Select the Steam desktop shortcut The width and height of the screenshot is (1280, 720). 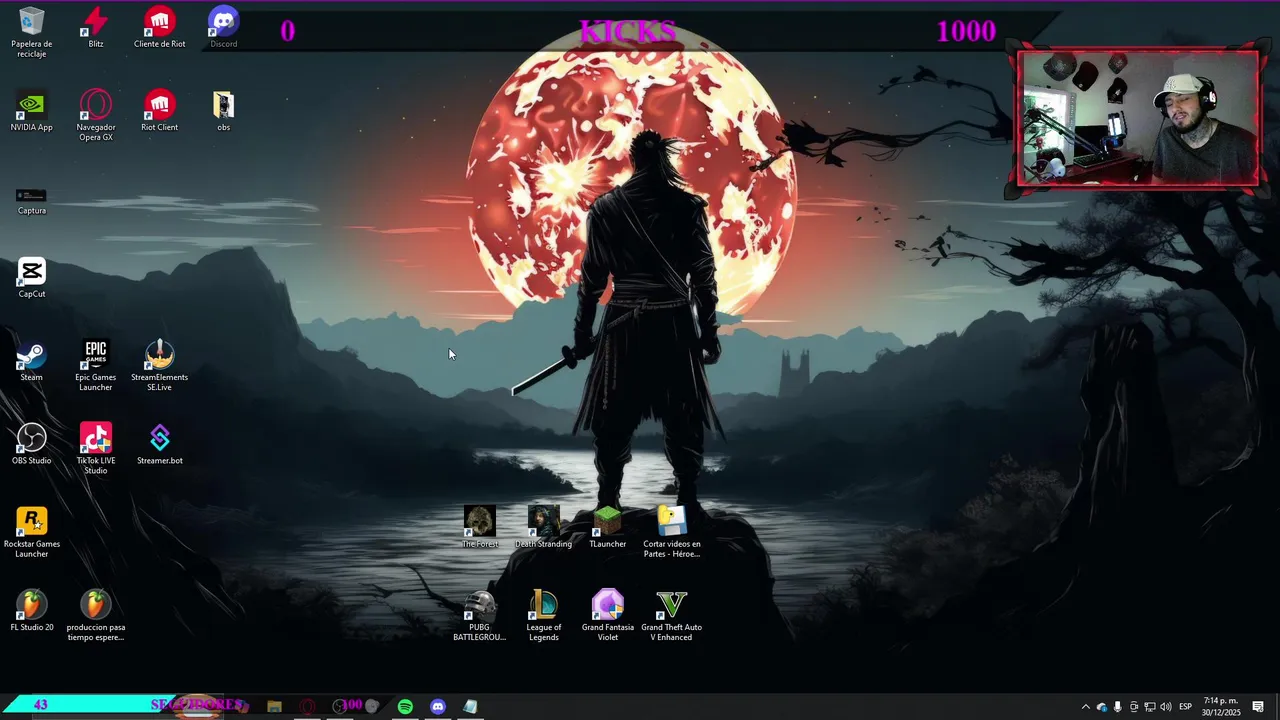(32, 361)
